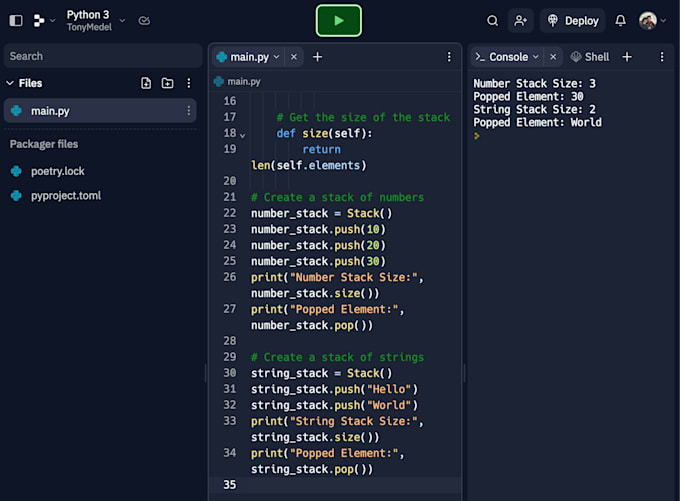Create a new folder with the add-folder icon

(x=167, y=83)
